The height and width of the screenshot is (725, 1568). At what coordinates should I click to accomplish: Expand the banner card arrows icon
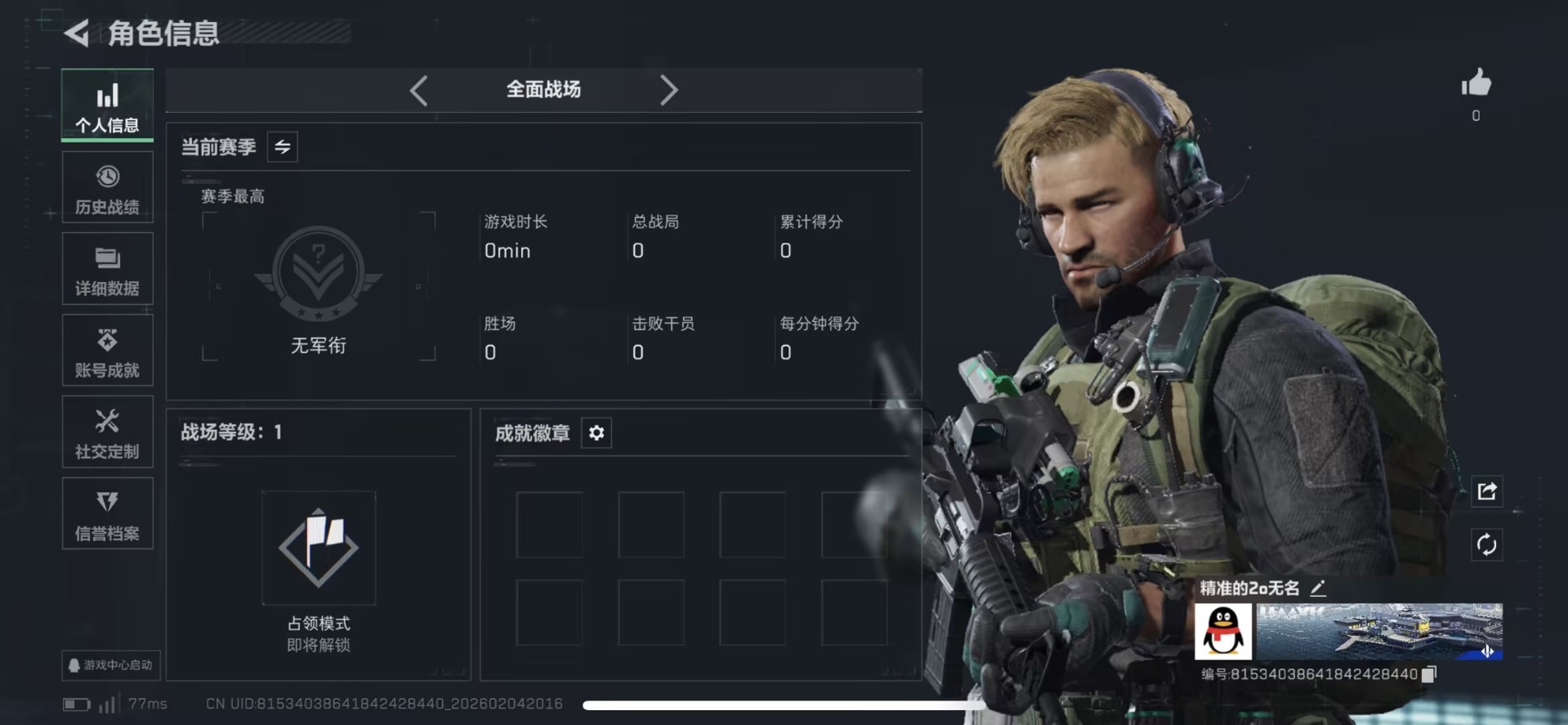(1487, 651)
